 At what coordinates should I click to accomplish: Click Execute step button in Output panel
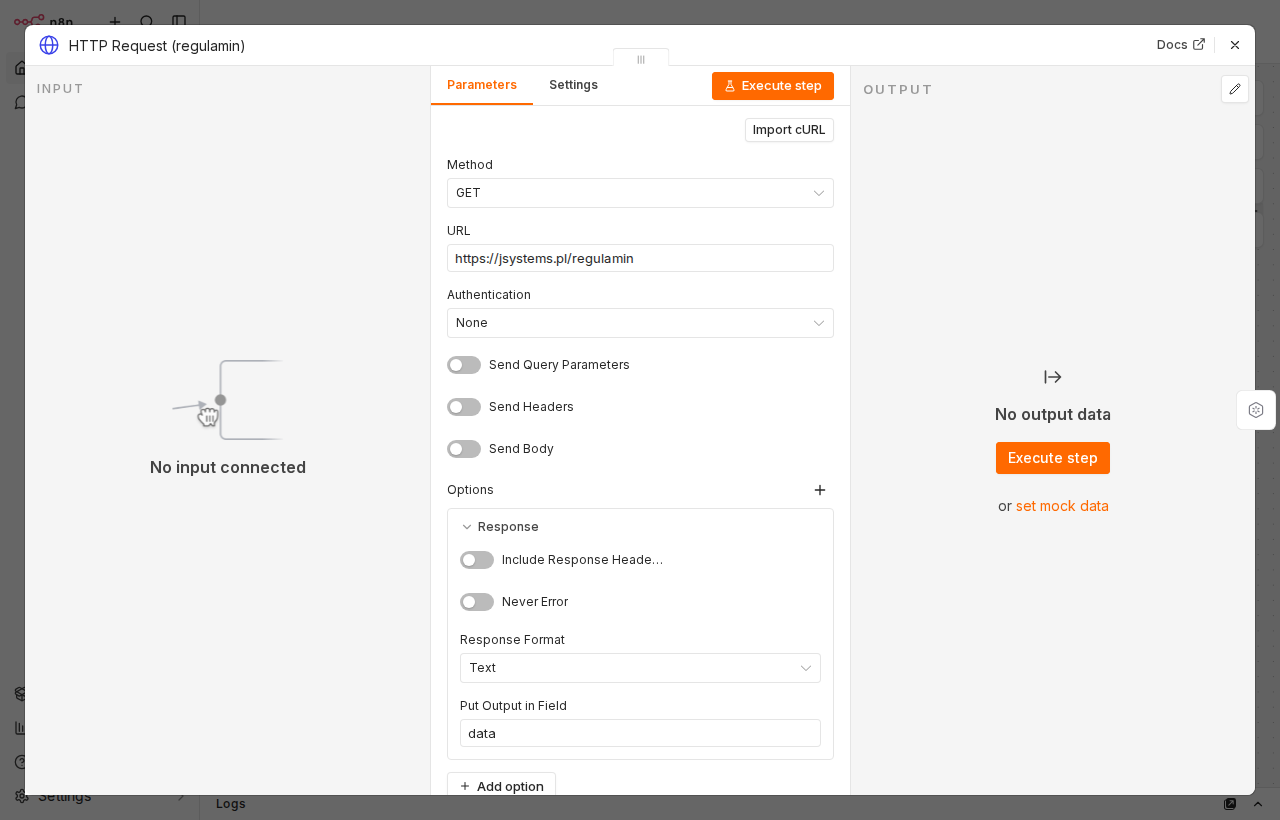click(1053, 458)
